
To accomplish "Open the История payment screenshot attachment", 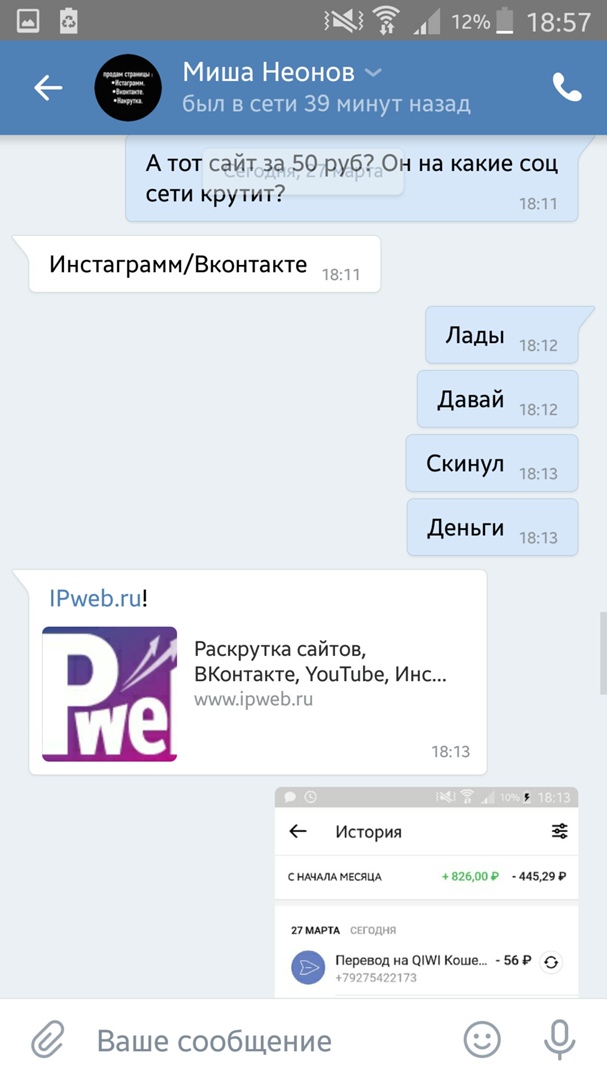I will pyautogui.click(x=426, y=892).
